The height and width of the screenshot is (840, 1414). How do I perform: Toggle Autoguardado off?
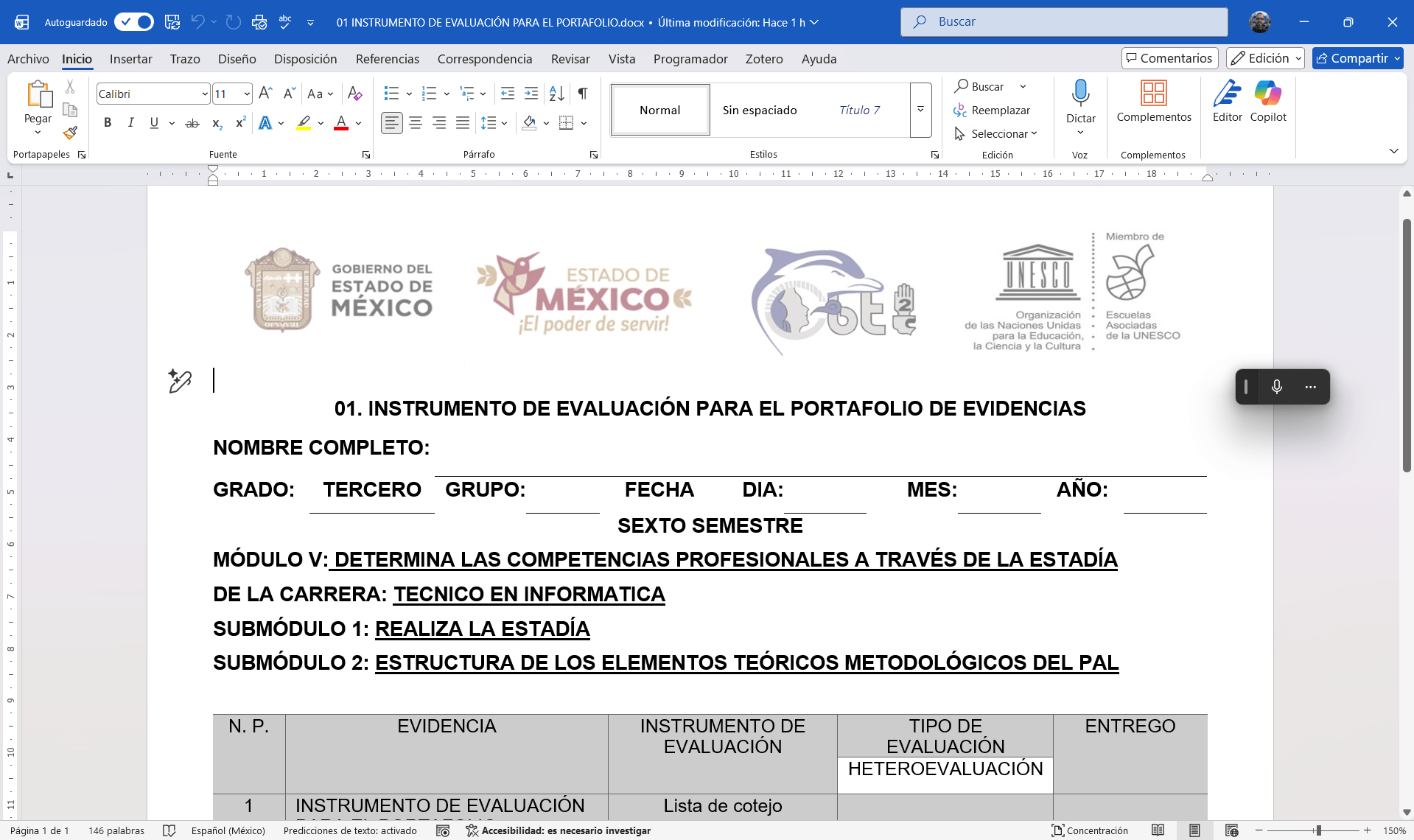tap(134, 22)
